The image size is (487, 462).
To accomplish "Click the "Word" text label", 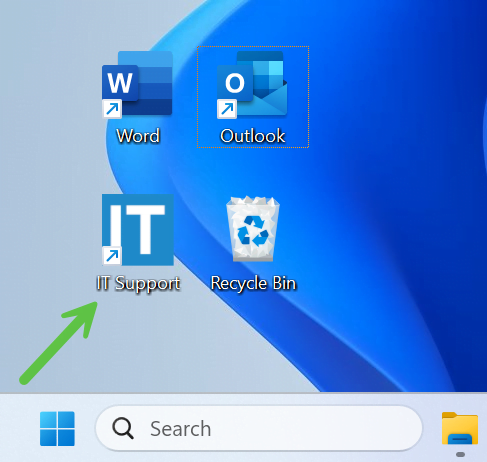I will click(138, 136).
